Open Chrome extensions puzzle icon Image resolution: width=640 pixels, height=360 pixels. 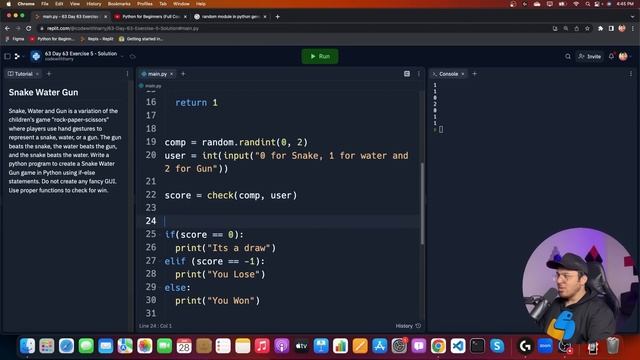click(600, 28)
